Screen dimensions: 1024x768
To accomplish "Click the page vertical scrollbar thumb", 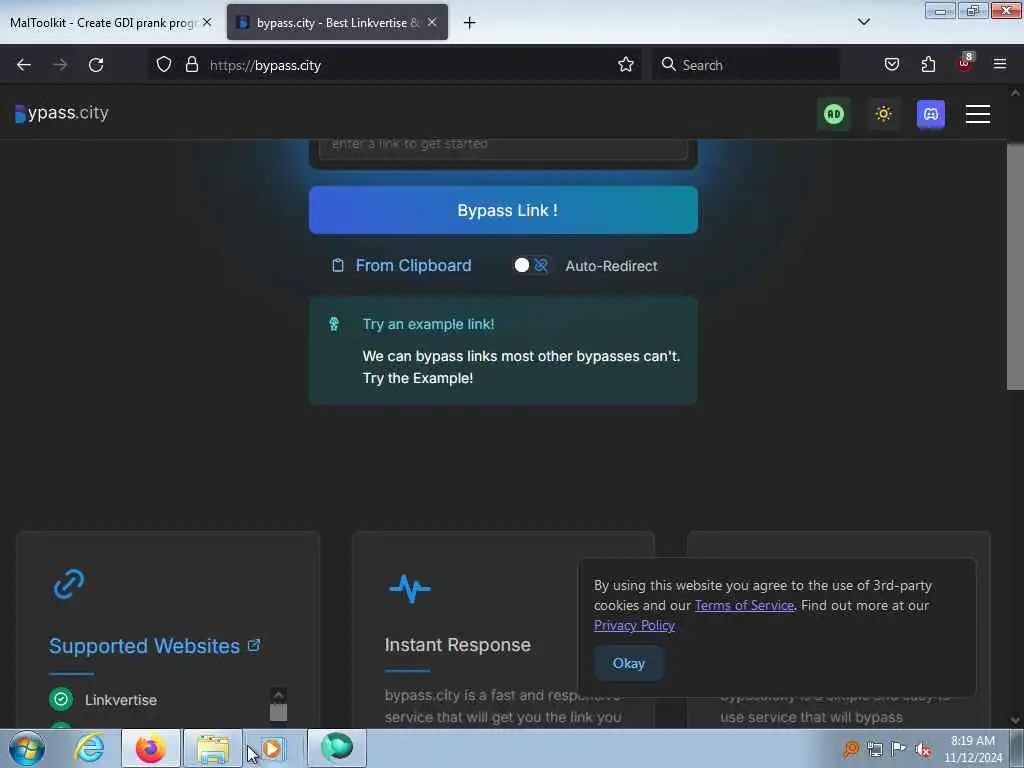I will click(1015, 266).
